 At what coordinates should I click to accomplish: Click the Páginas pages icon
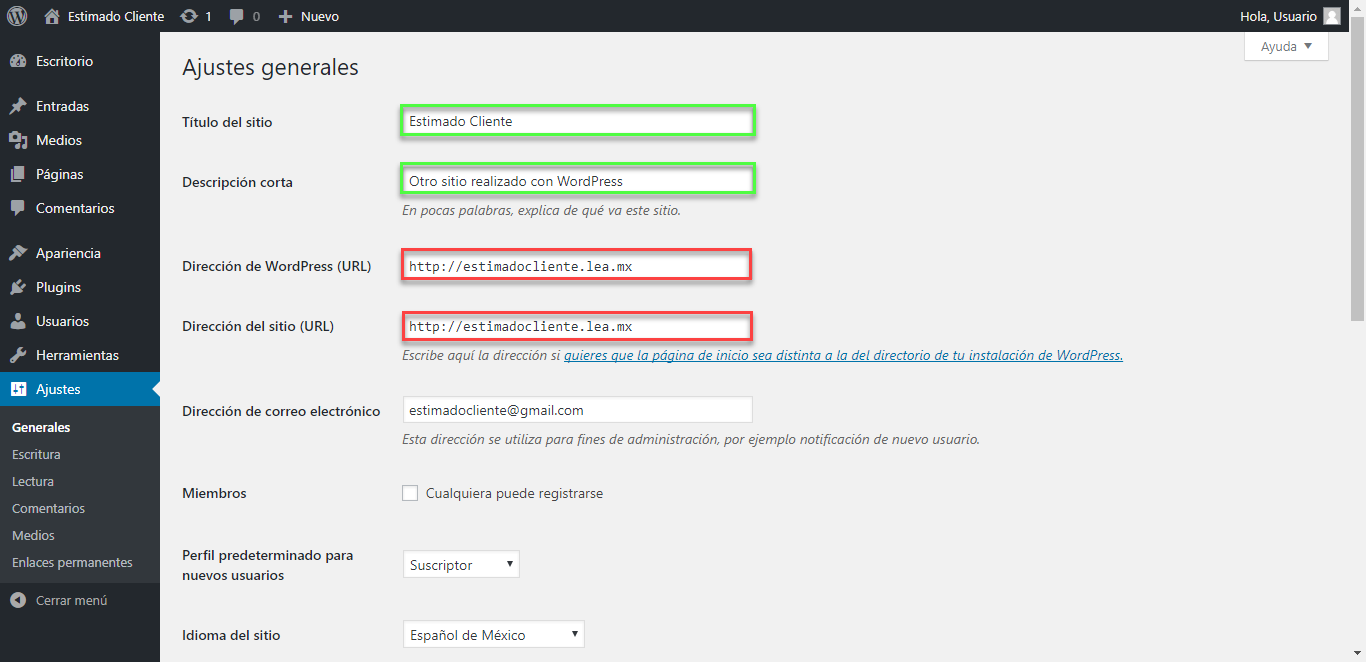[18, 174]
